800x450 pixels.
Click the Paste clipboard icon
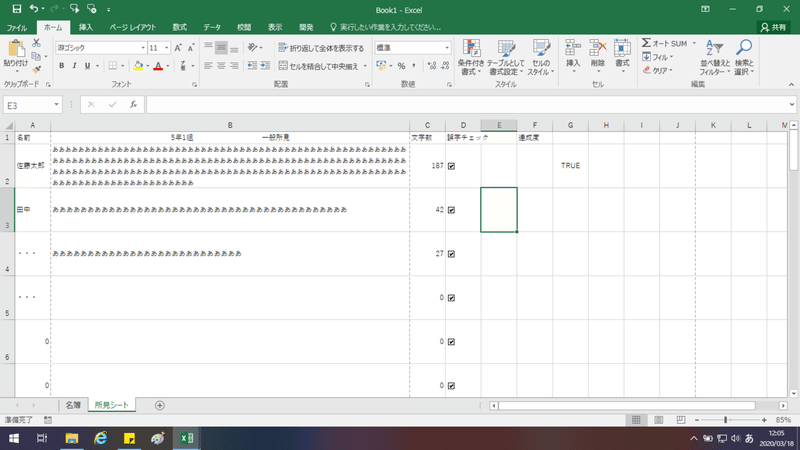coord(16,49)
